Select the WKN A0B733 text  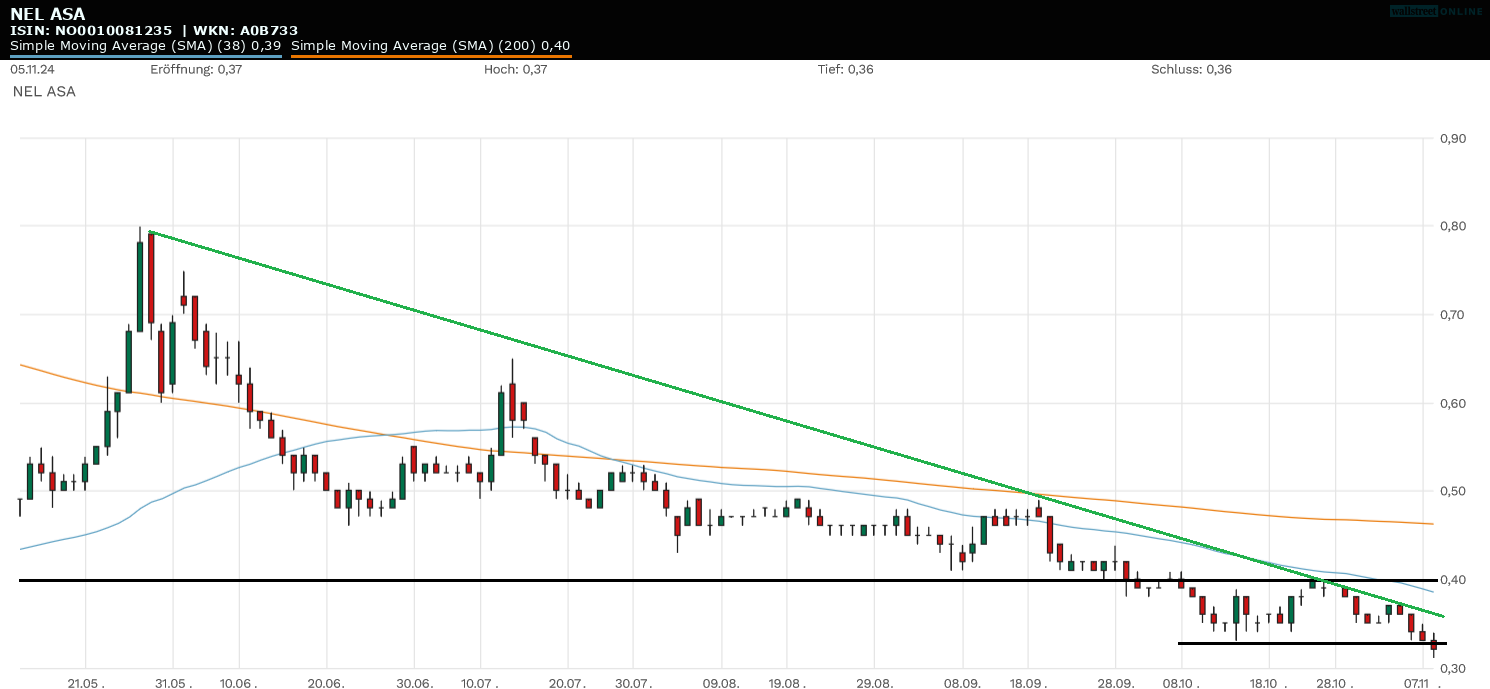pos(244,31)
